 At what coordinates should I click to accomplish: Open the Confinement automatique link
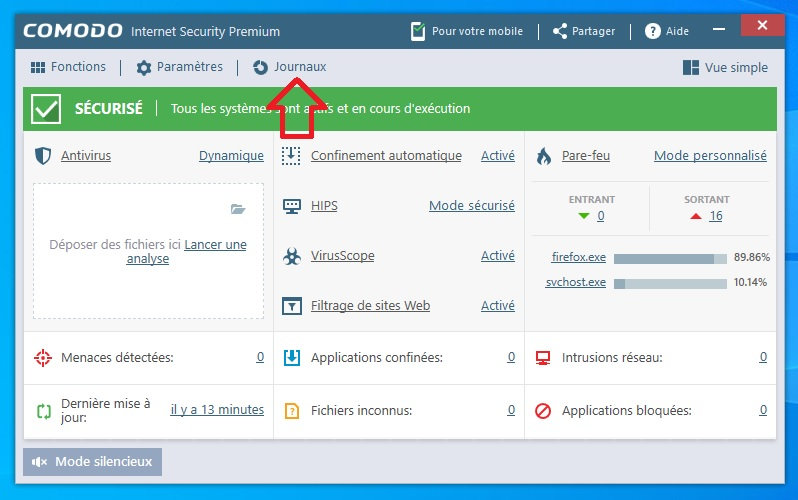pos(386,156)
